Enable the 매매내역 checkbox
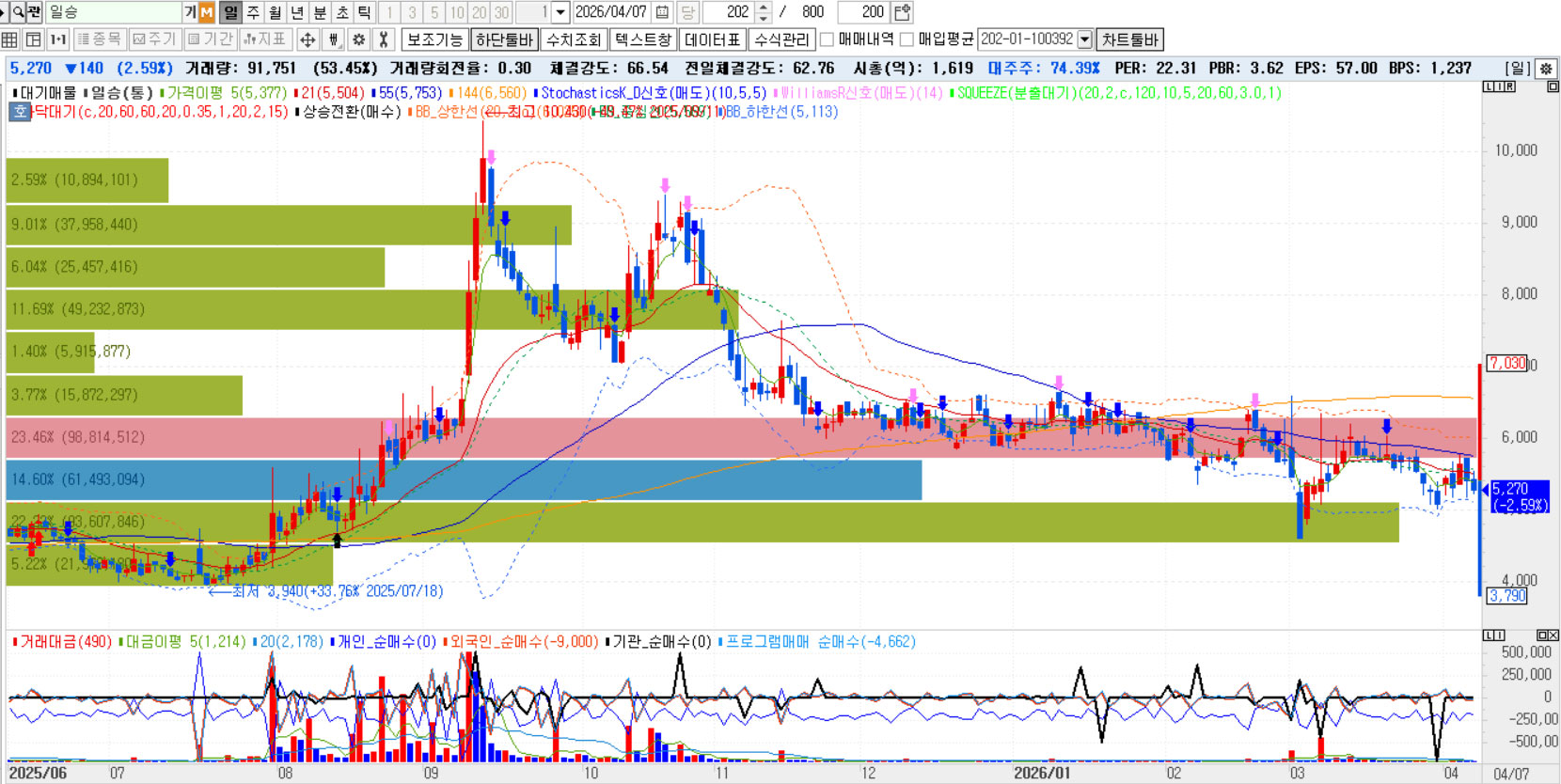 click(828, 39)
